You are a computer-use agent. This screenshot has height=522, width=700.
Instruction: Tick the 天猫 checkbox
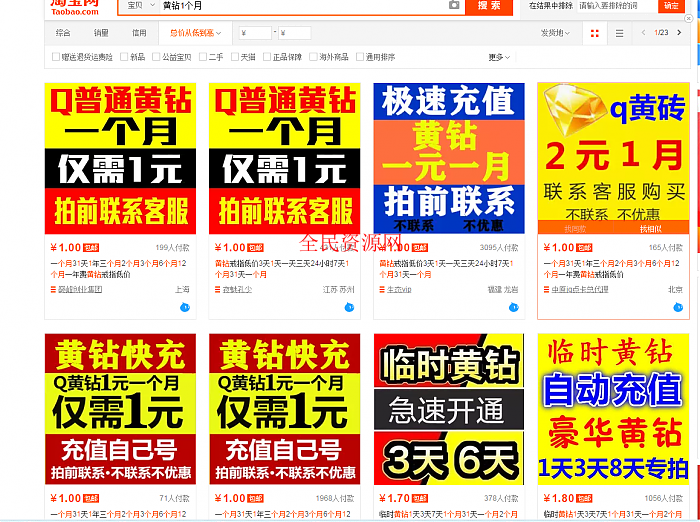coord(235,57)
